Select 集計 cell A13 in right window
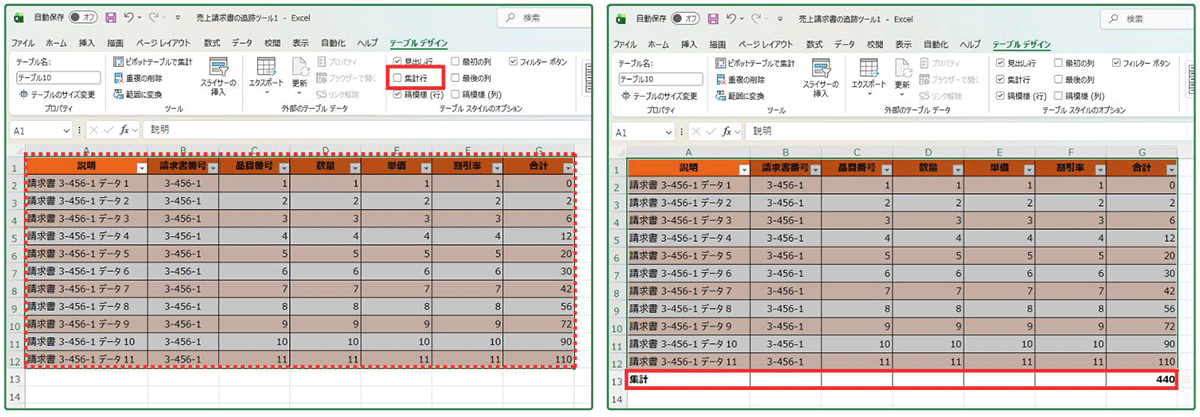1200x417 pixels. point(688,379)
